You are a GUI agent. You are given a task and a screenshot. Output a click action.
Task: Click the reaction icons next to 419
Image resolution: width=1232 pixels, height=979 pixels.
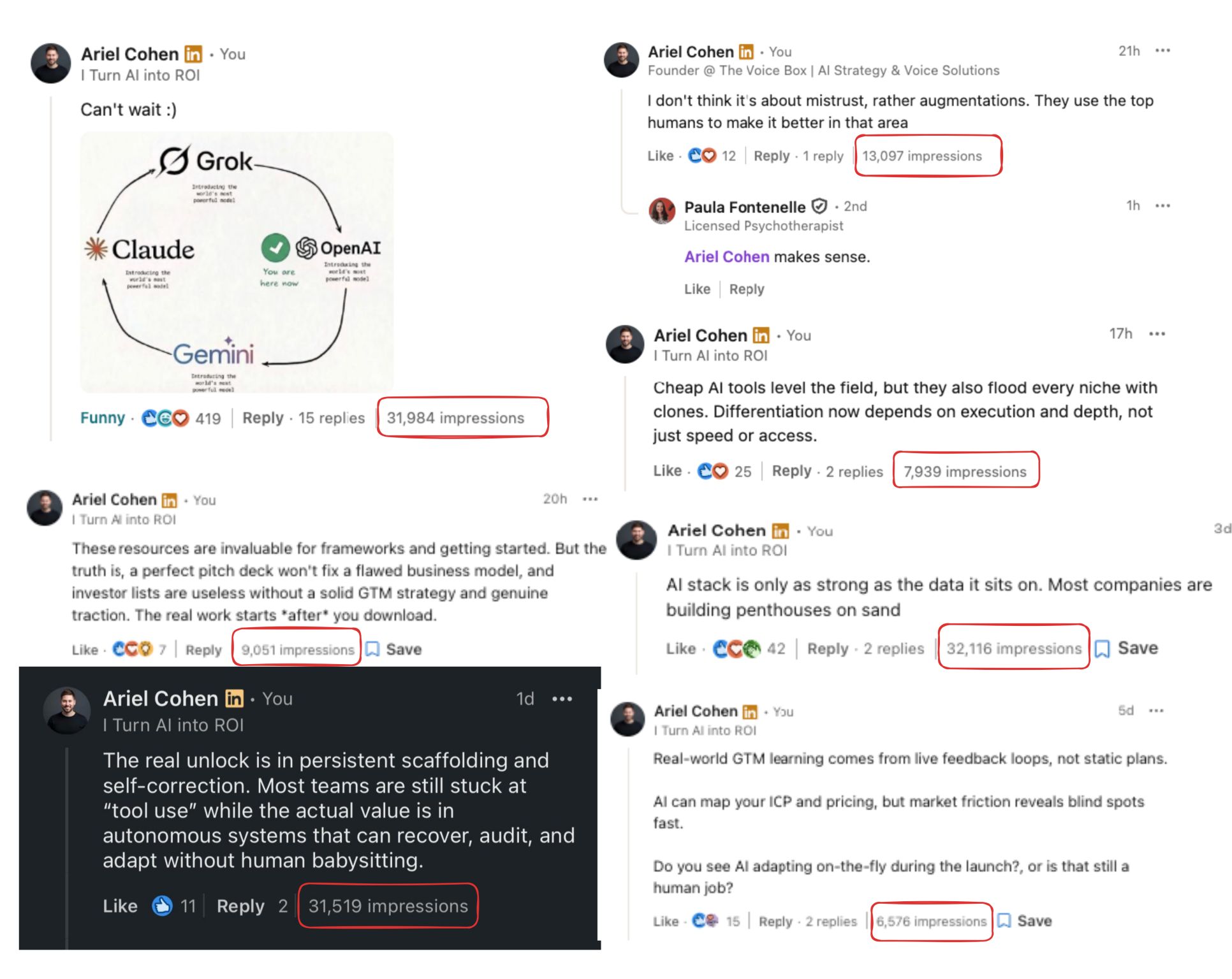point(165,418)
